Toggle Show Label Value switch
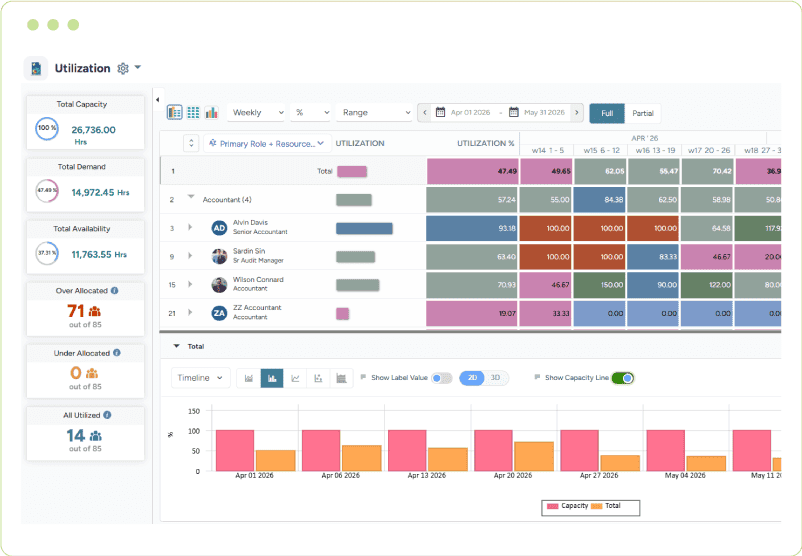This screenshot has height=556, width=802. [442, 378]
